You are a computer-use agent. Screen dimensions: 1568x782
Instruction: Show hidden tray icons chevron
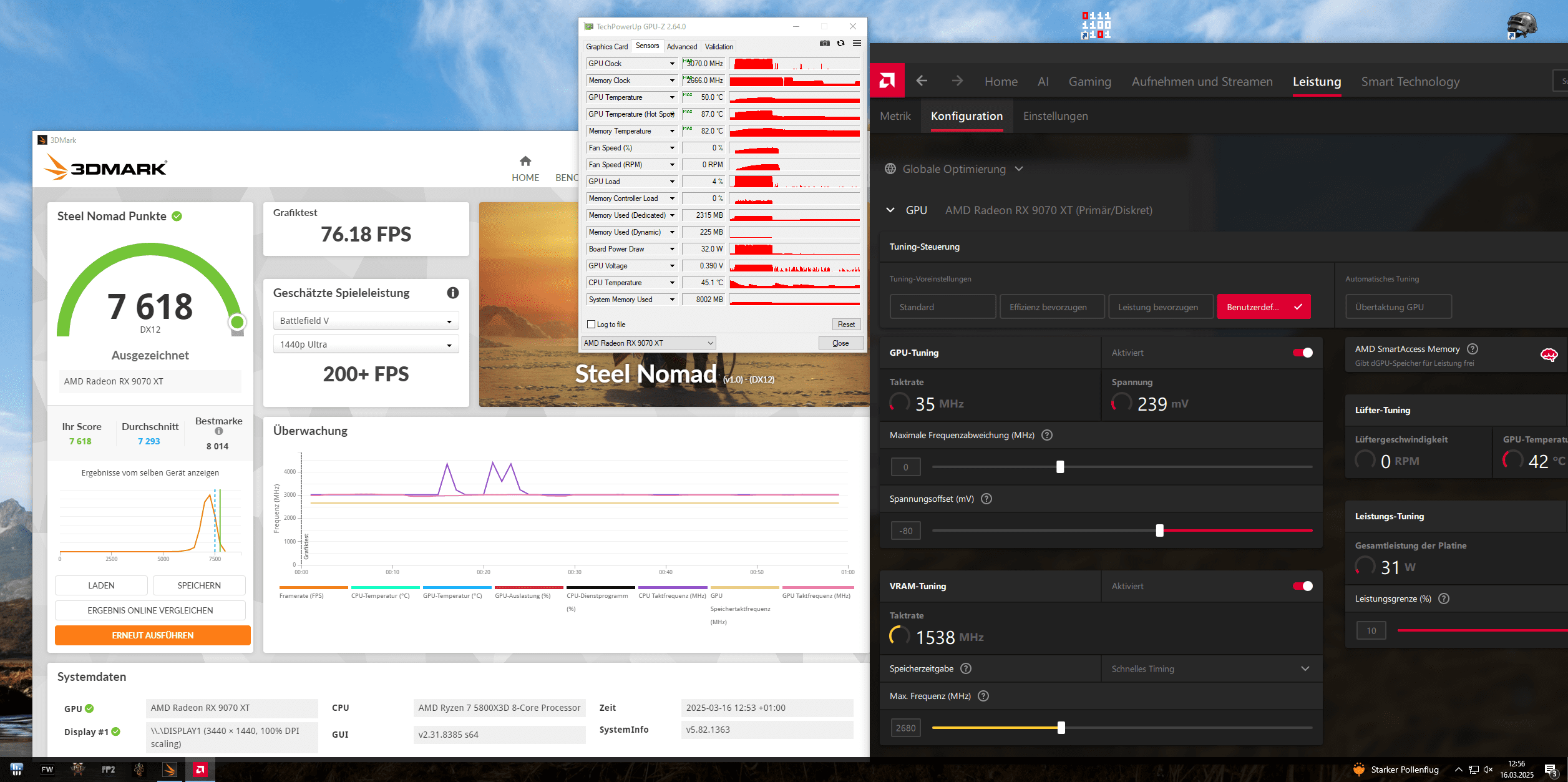(1458, 770)
